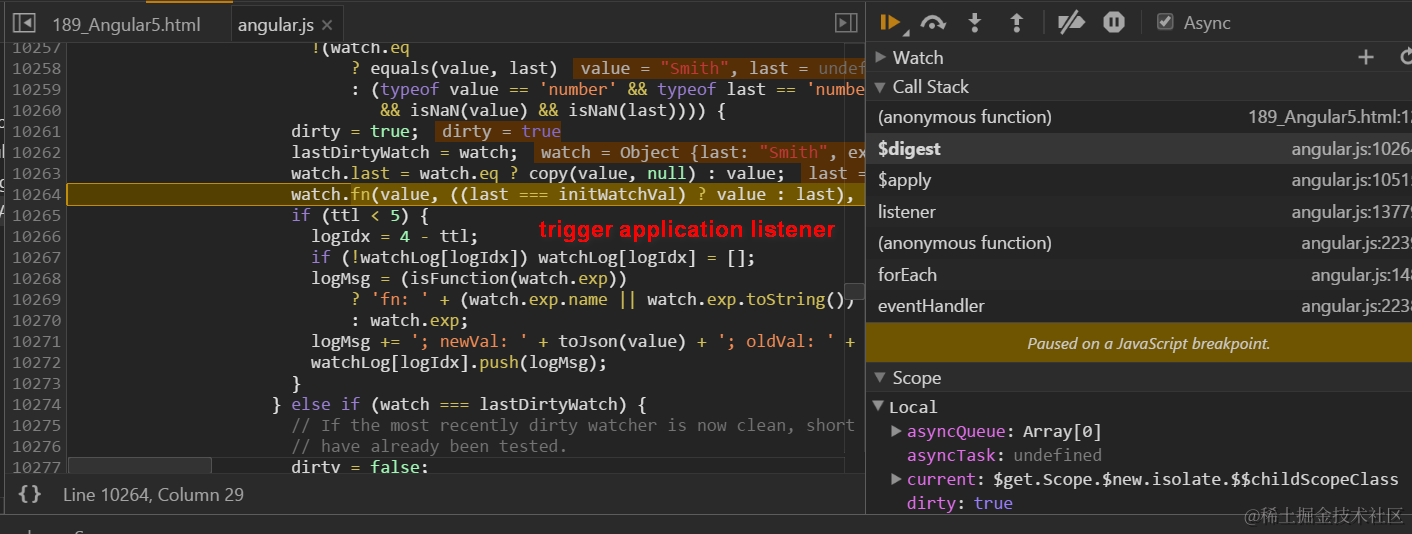Toggle the file navigator sidebar icon
1412x534 pixels.
point(24,23)
